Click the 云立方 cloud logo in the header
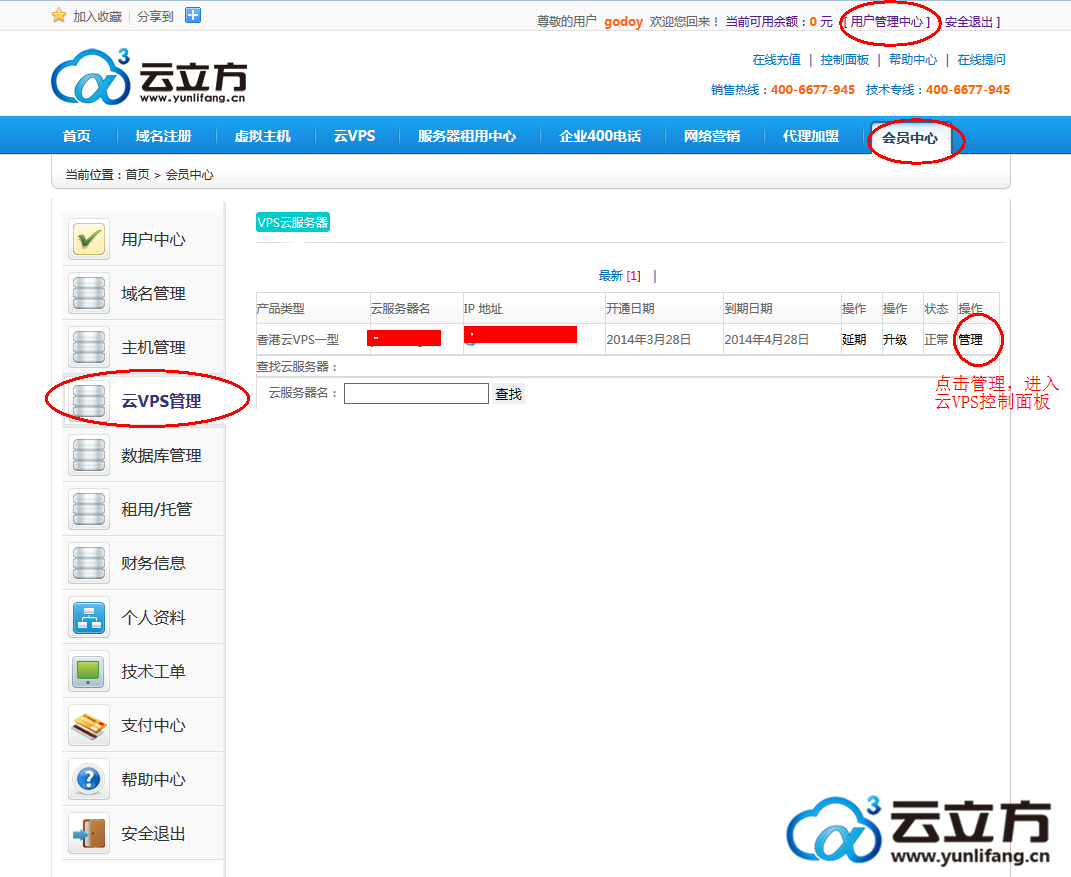Screen dimensions: 1071x877 (x=149, y=76)
